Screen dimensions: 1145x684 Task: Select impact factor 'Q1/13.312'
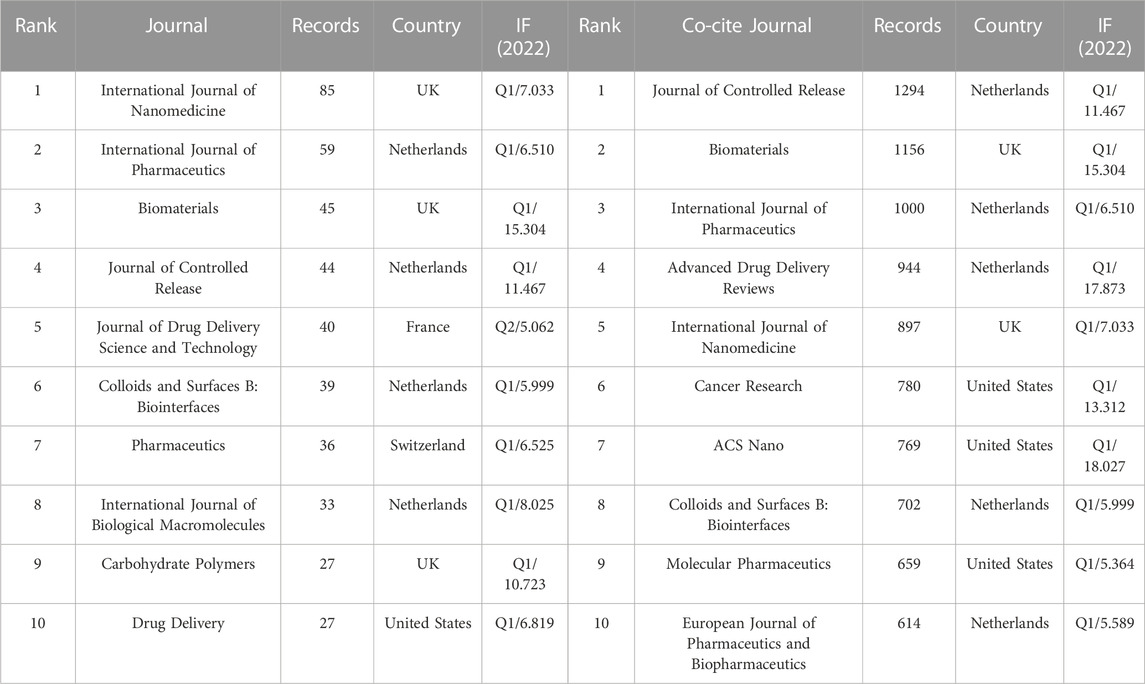point(1104,396)
